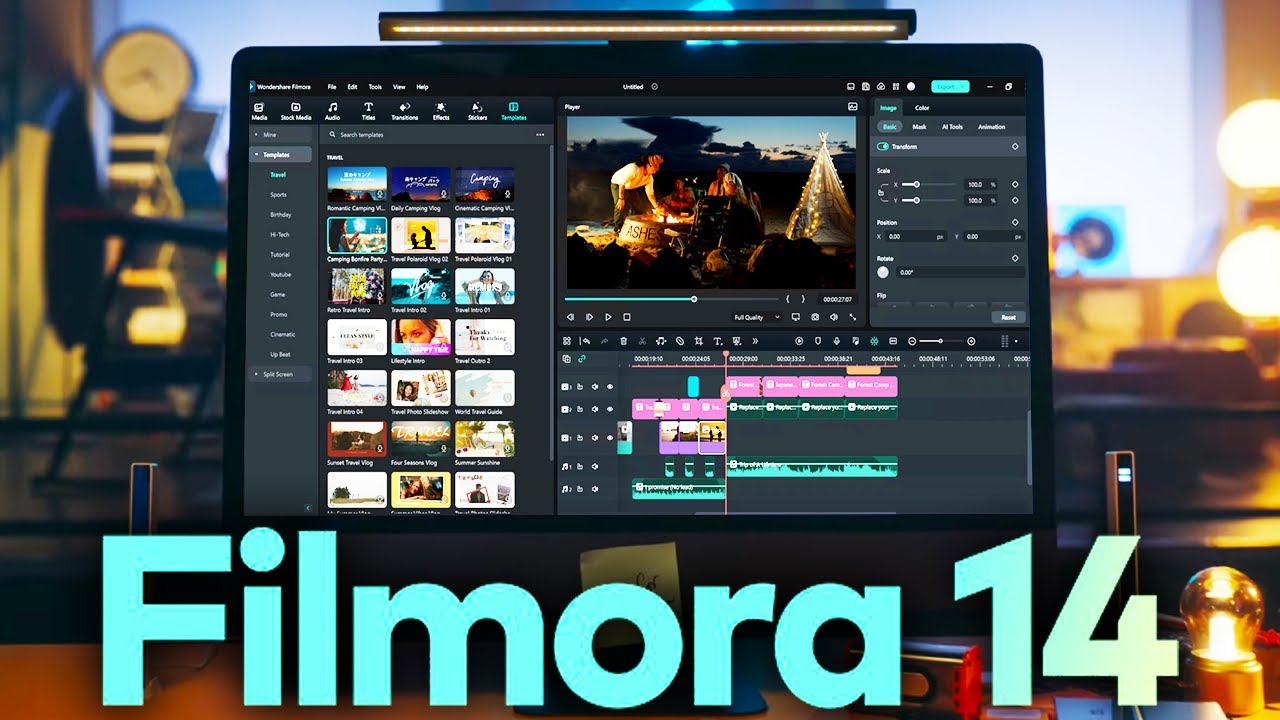
Task: Click the scissors split icon in timeline toolbar
Action: tap(642, 341)
